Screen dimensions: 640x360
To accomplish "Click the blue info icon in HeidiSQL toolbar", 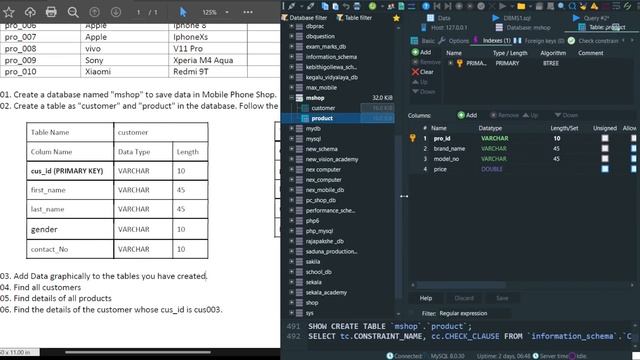I will [426, 6].
